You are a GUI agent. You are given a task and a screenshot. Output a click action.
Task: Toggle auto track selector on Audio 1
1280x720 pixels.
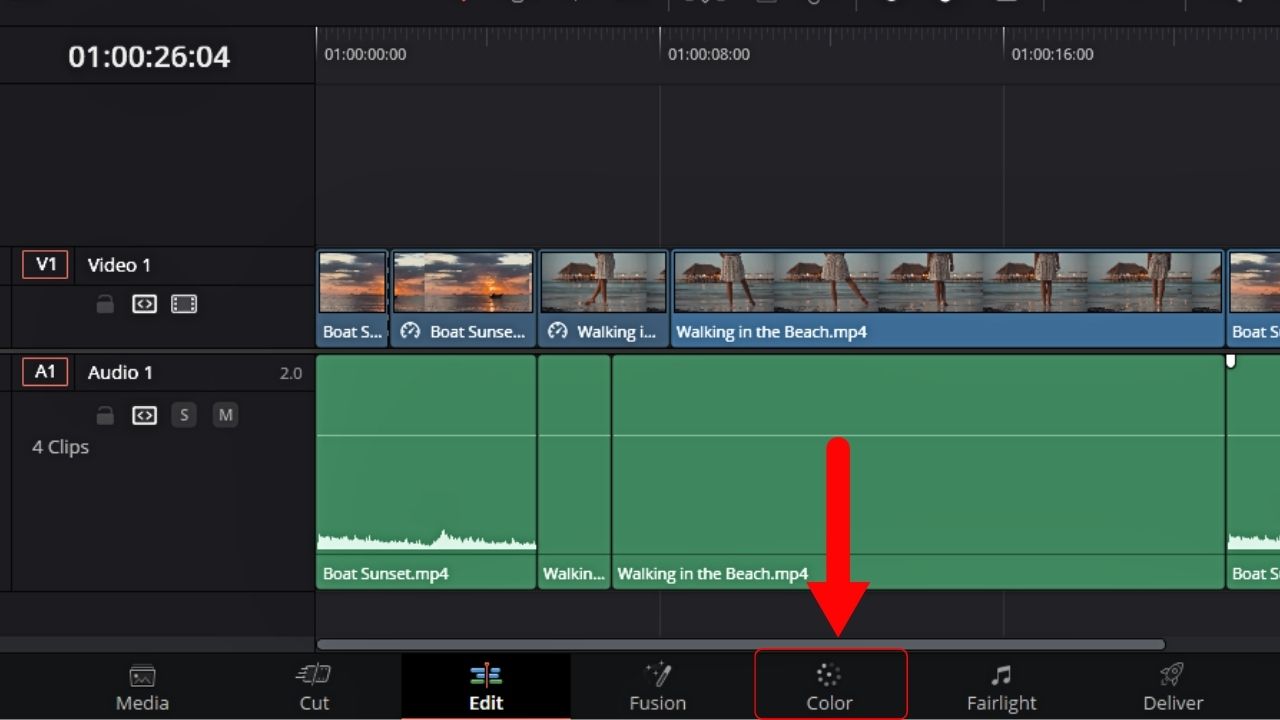[144, 415]
